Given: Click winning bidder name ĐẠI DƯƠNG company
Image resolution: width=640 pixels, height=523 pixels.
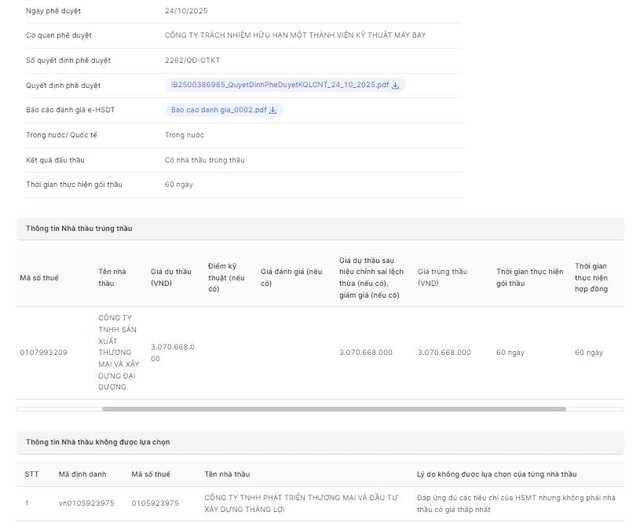Looking at the screenshot, I should pyautogui.click(x=118, y=352).
